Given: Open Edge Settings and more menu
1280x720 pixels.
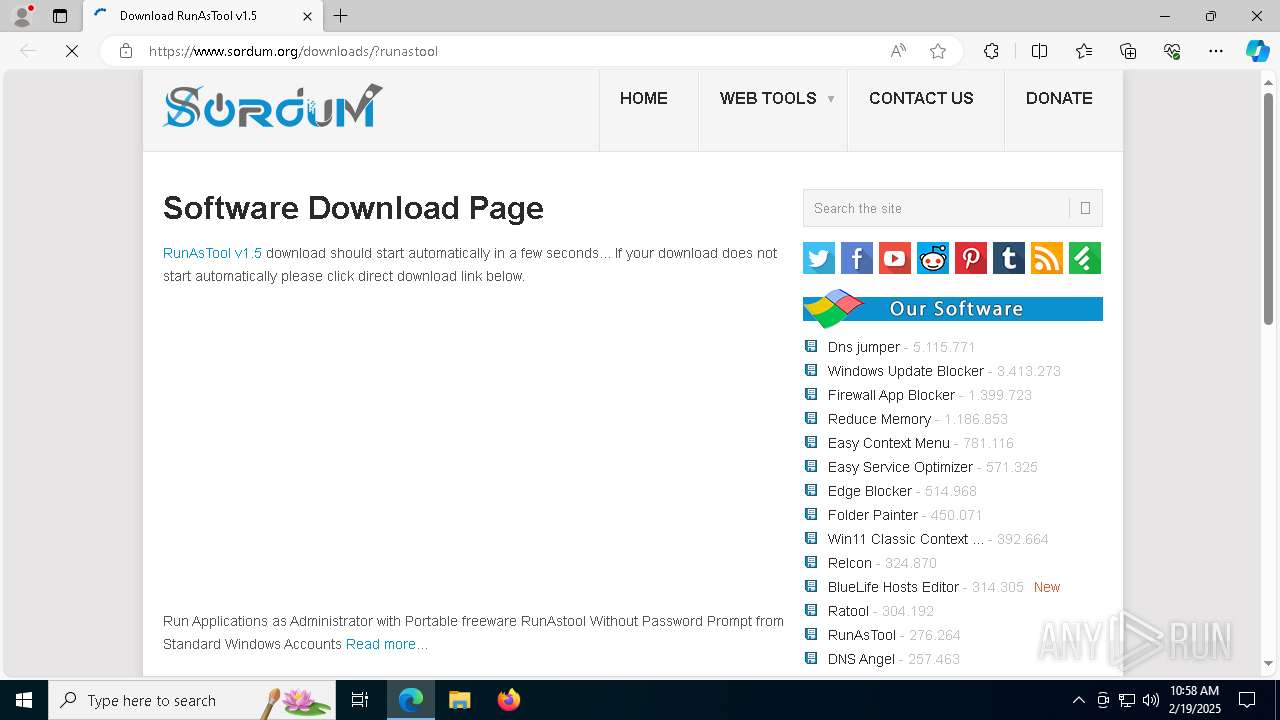Looking at the screenshot, I should (1216, 51).
